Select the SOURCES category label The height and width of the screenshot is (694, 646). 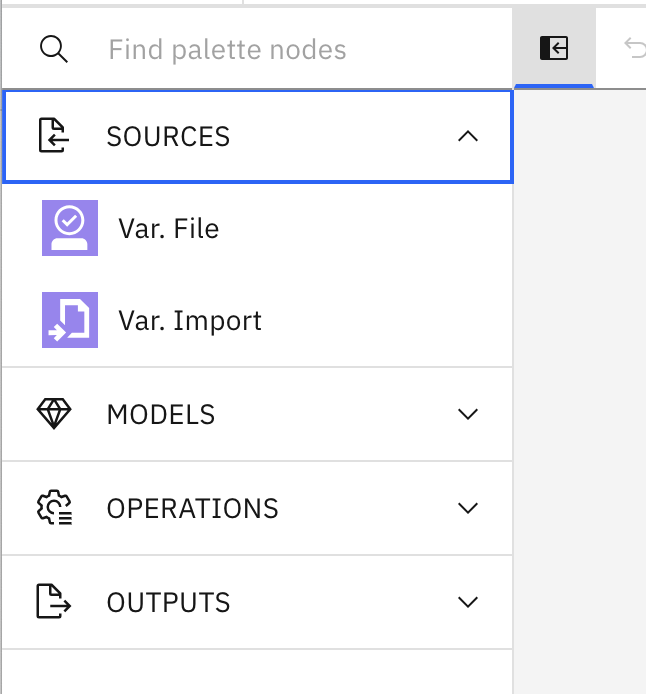pos(168,136)
